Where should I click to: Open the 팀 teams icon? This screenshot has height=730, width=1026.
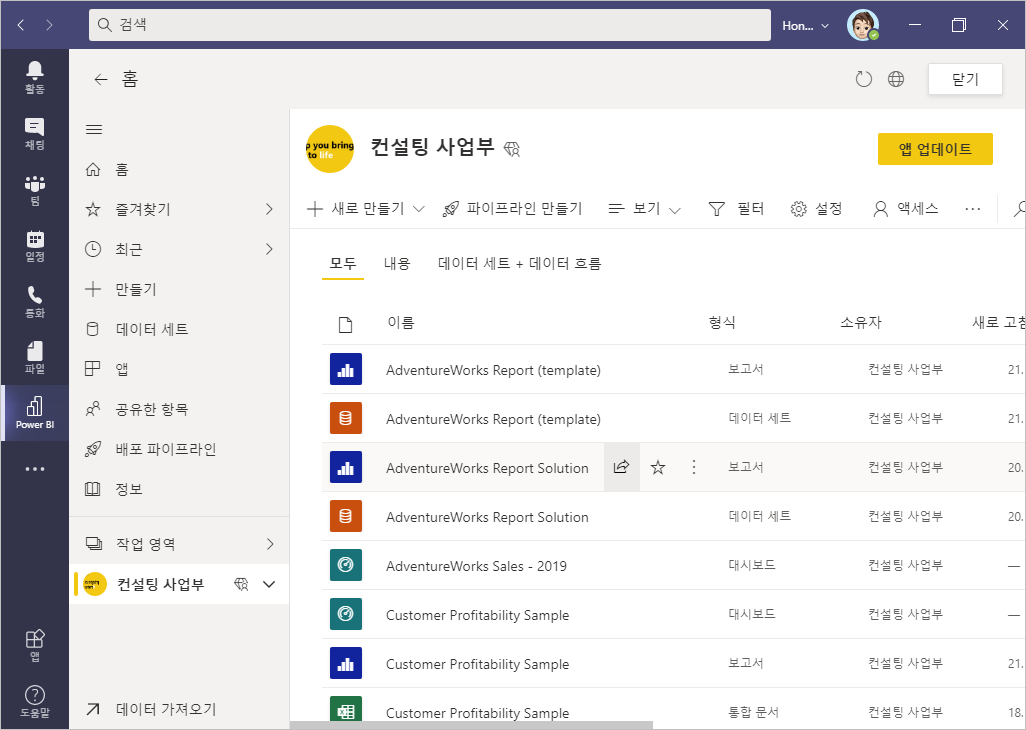(35, 190)
